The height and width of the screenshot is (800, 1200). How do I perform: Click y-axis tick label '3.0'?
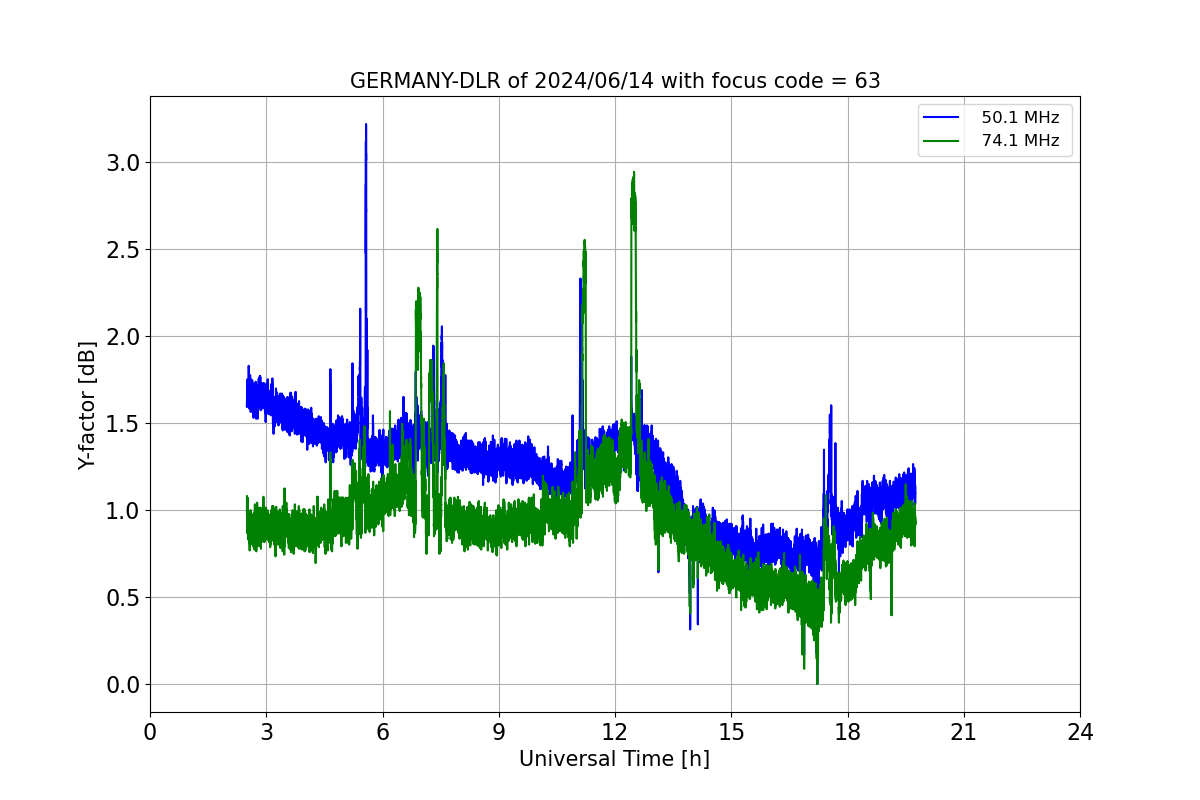coord(123,163)
